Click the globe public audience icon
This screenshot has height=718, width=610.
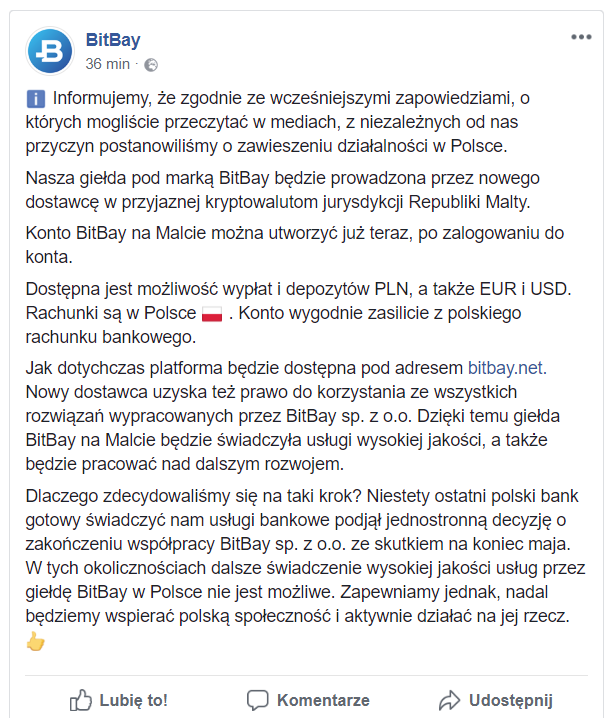[151, 65]
